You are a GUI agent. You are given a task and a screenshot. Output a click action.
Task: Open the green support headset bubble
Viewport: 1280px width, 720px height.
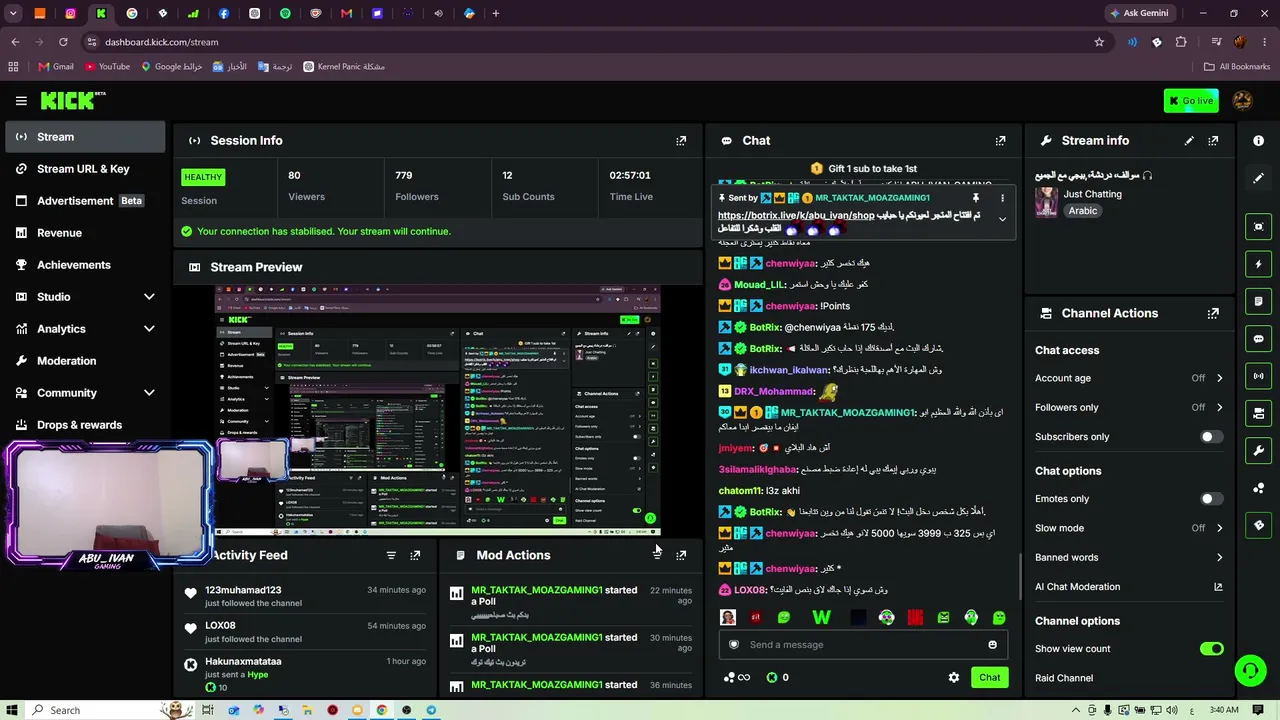[x=1250, y=670]
